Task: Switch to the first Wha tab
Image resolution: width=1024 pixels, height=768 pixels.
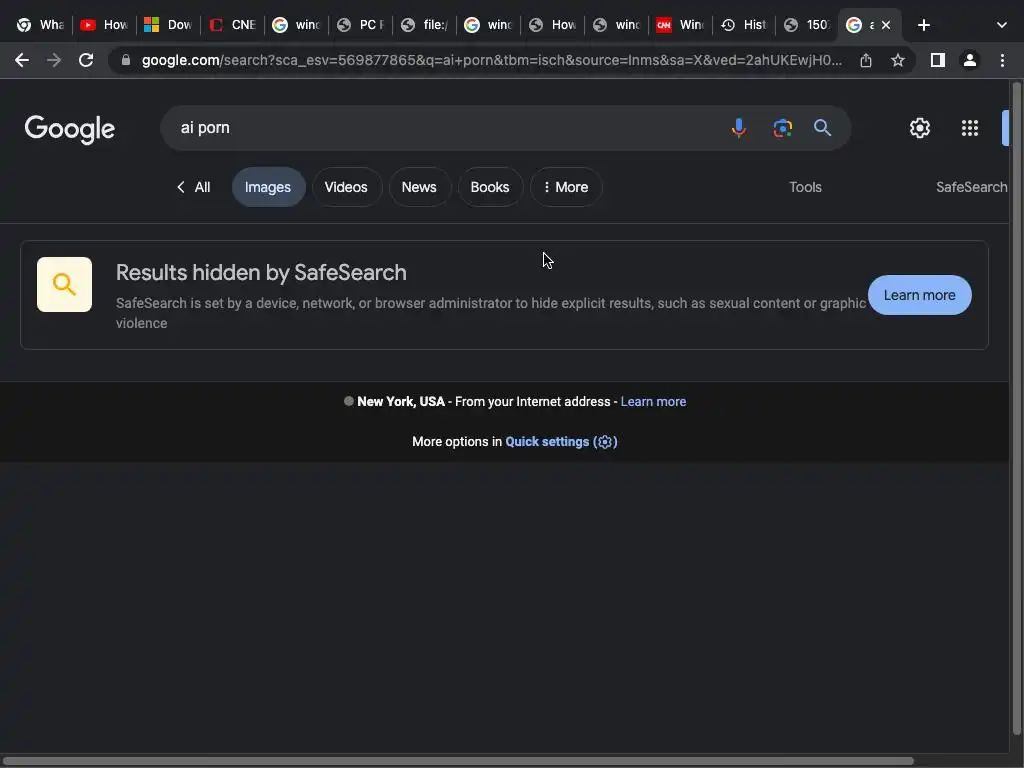Action: tap(40, 25)
